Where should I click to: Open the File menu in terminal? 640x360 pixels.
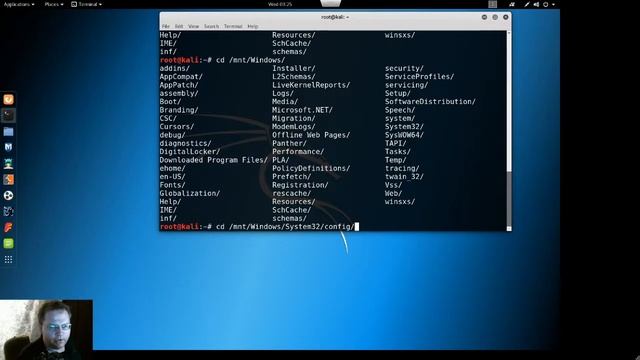pyautogui.click(x=165, y=26)
